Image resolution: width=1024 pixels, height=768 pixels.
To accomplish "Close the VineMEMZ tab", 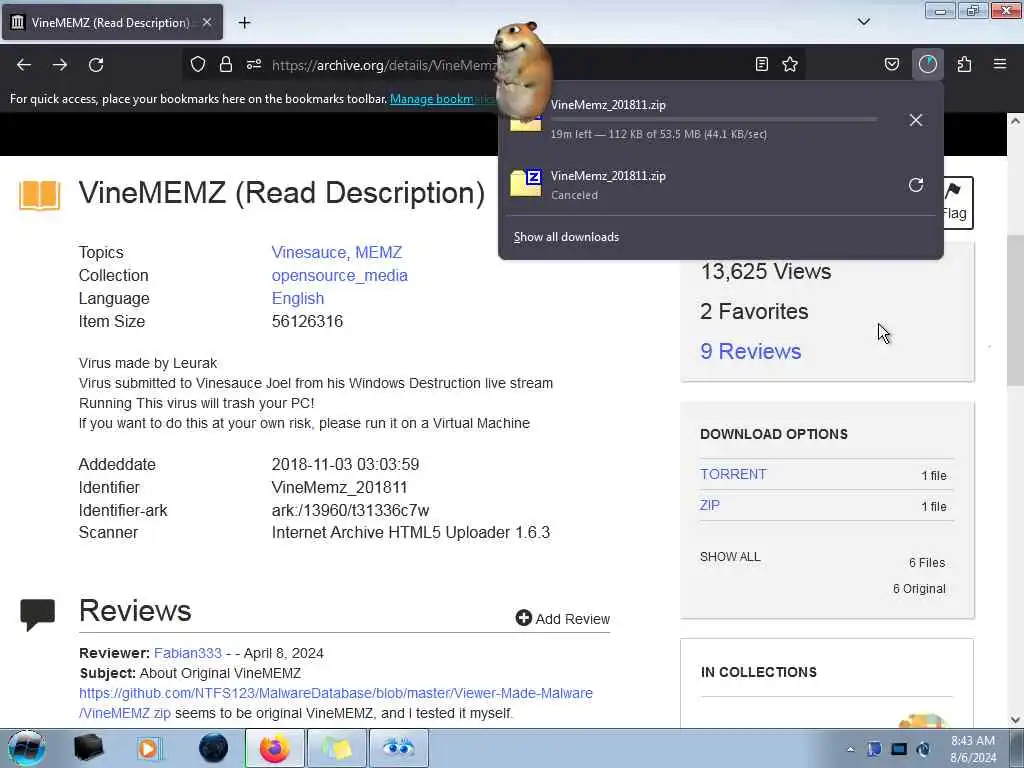I will click(x=207, y=22).
